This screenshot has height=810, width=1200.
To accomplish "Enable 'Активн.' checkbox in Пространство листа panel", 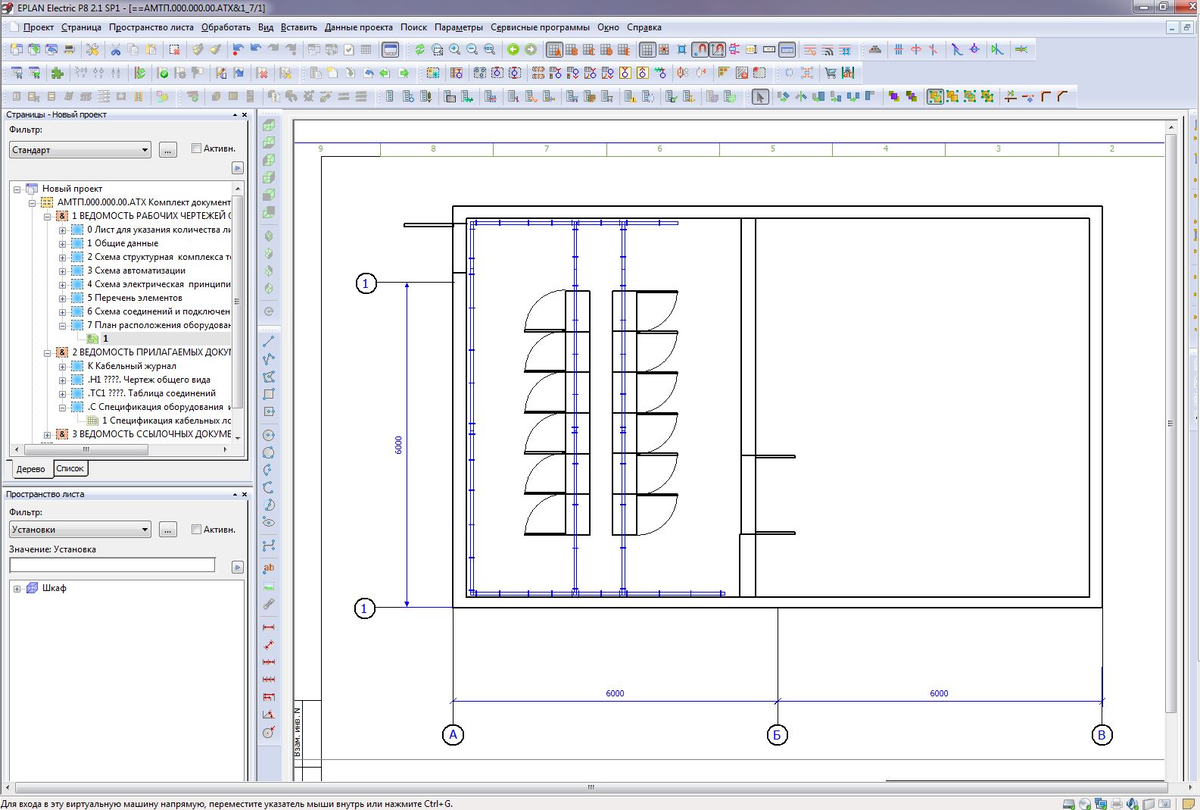I will [196, 529].
